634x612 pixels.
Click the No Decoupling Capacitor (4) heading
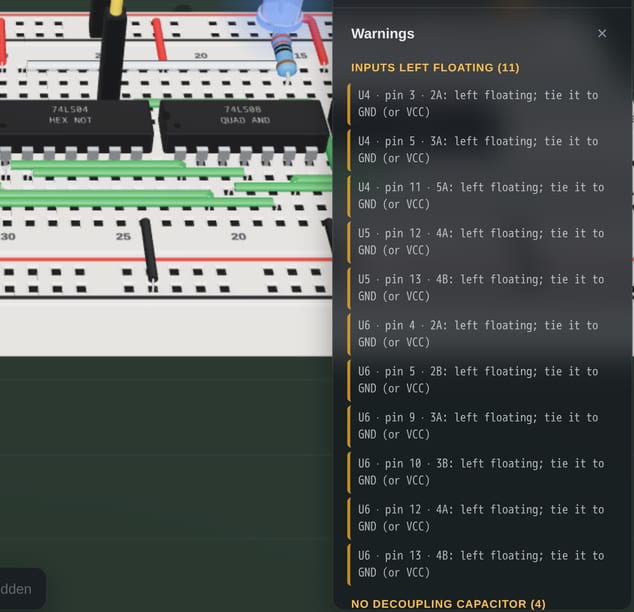pyautogui.click(x=448, y=604)
